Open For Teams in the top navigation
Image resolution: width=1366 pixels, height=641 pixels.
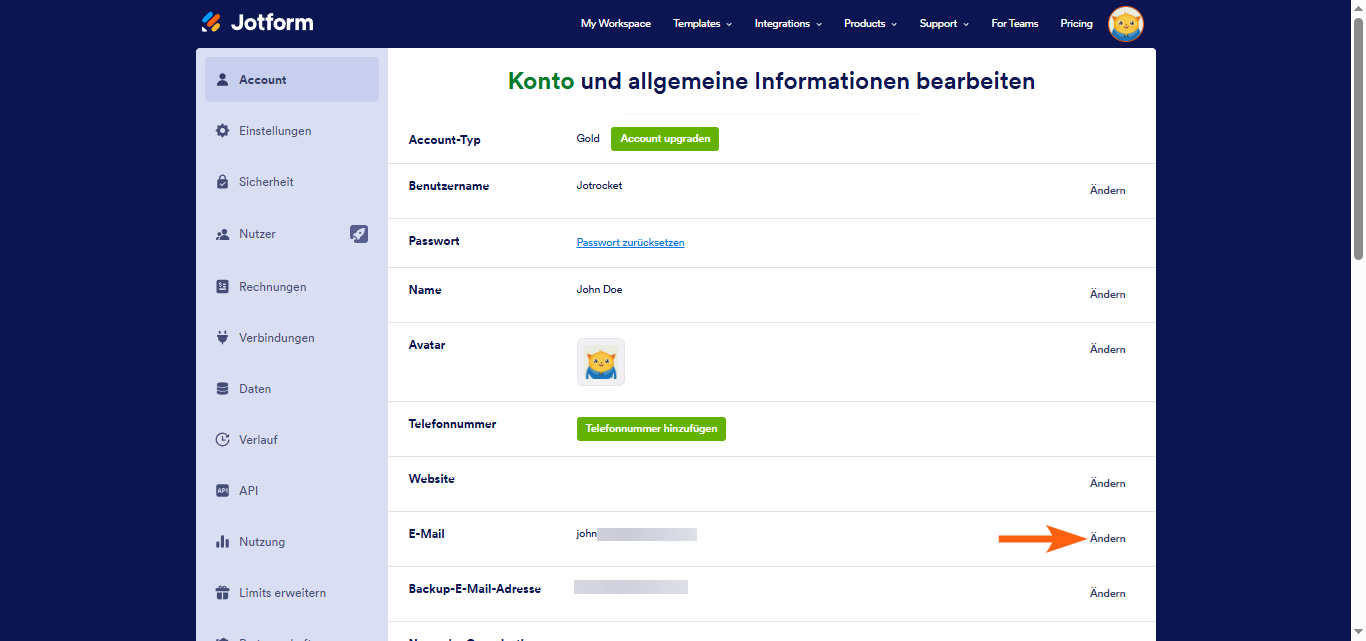click(1015, 23)
